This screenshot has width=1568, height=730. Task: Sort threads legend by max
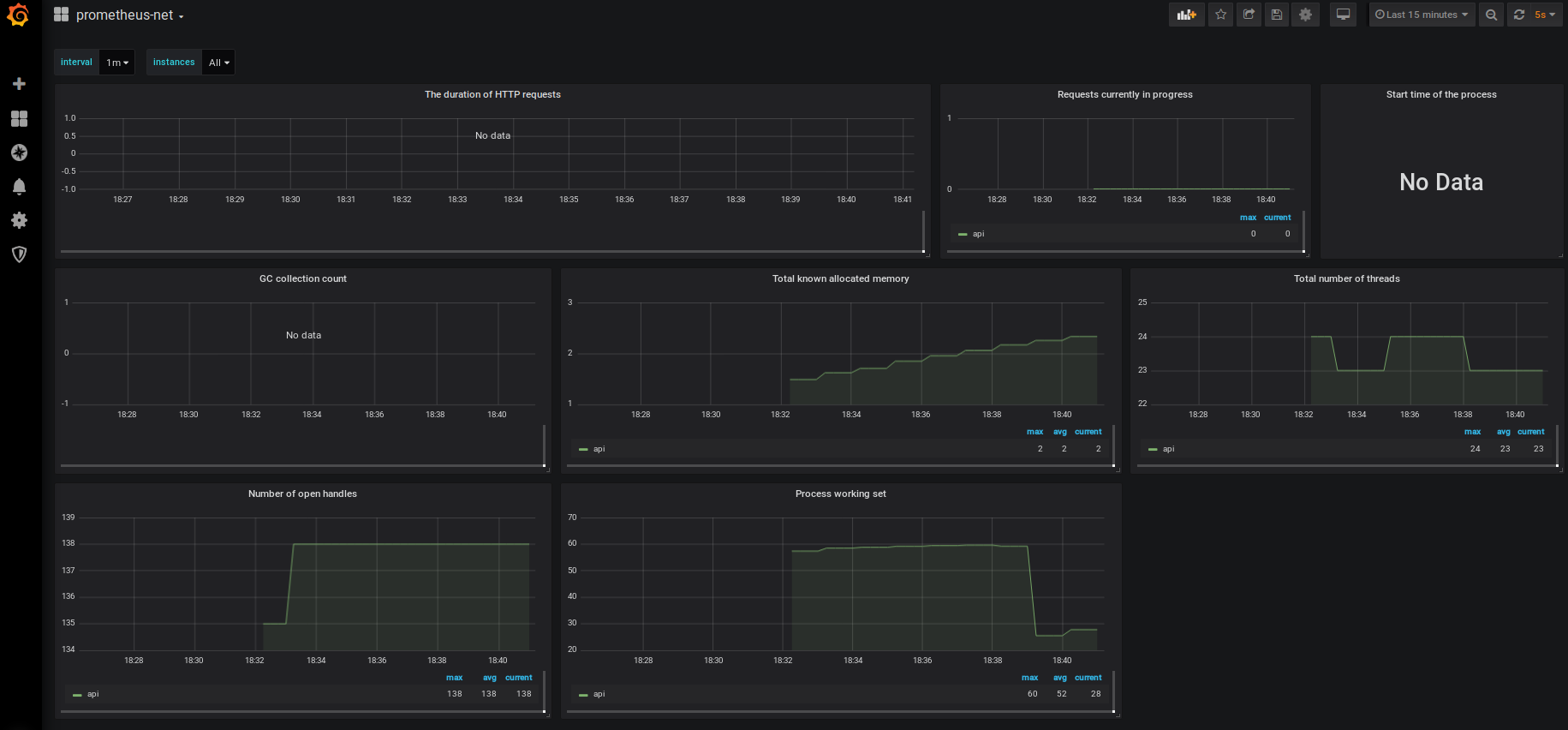click(x=1472, y=432)
